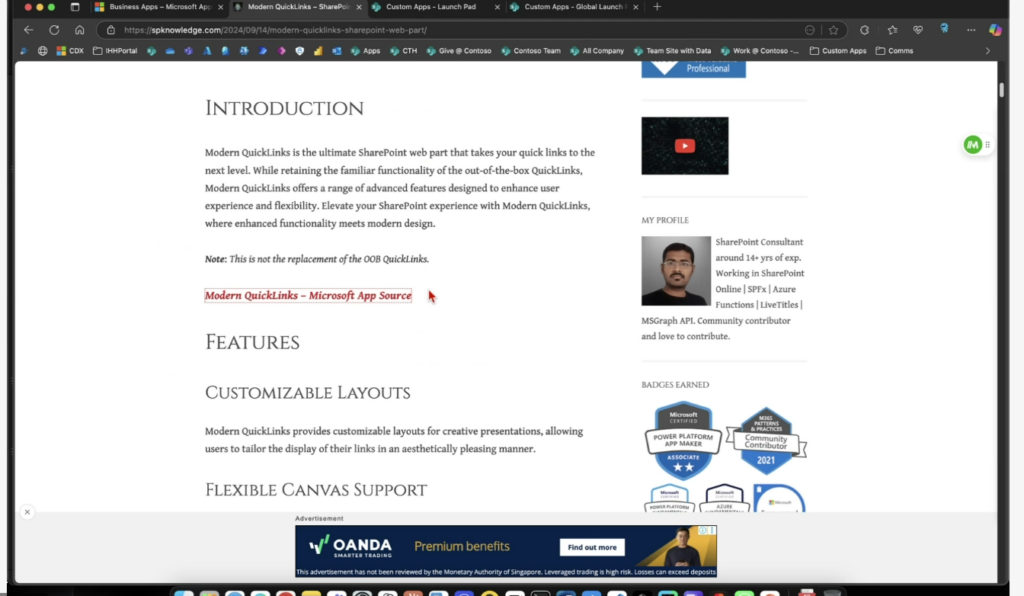The width and height of the screenshot is (1024, 596).
Task: Open the Give @ Contoso bookmark
Action: 458,51
